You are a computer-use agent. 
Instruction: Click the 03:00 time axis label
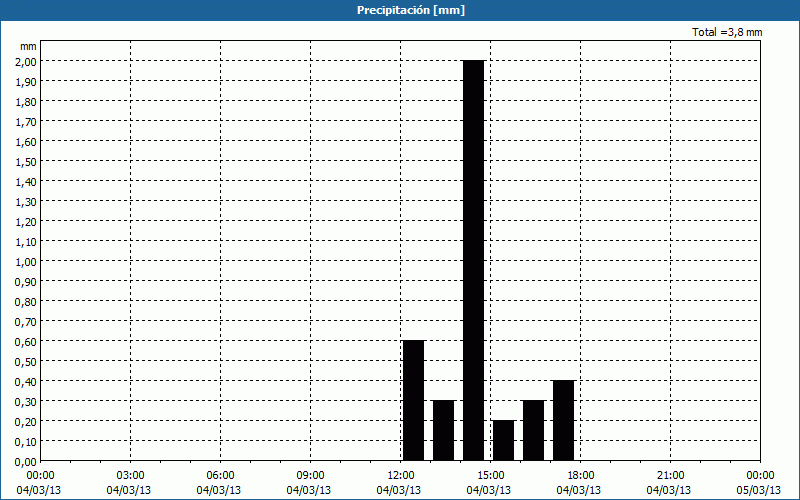click(131, 476)
